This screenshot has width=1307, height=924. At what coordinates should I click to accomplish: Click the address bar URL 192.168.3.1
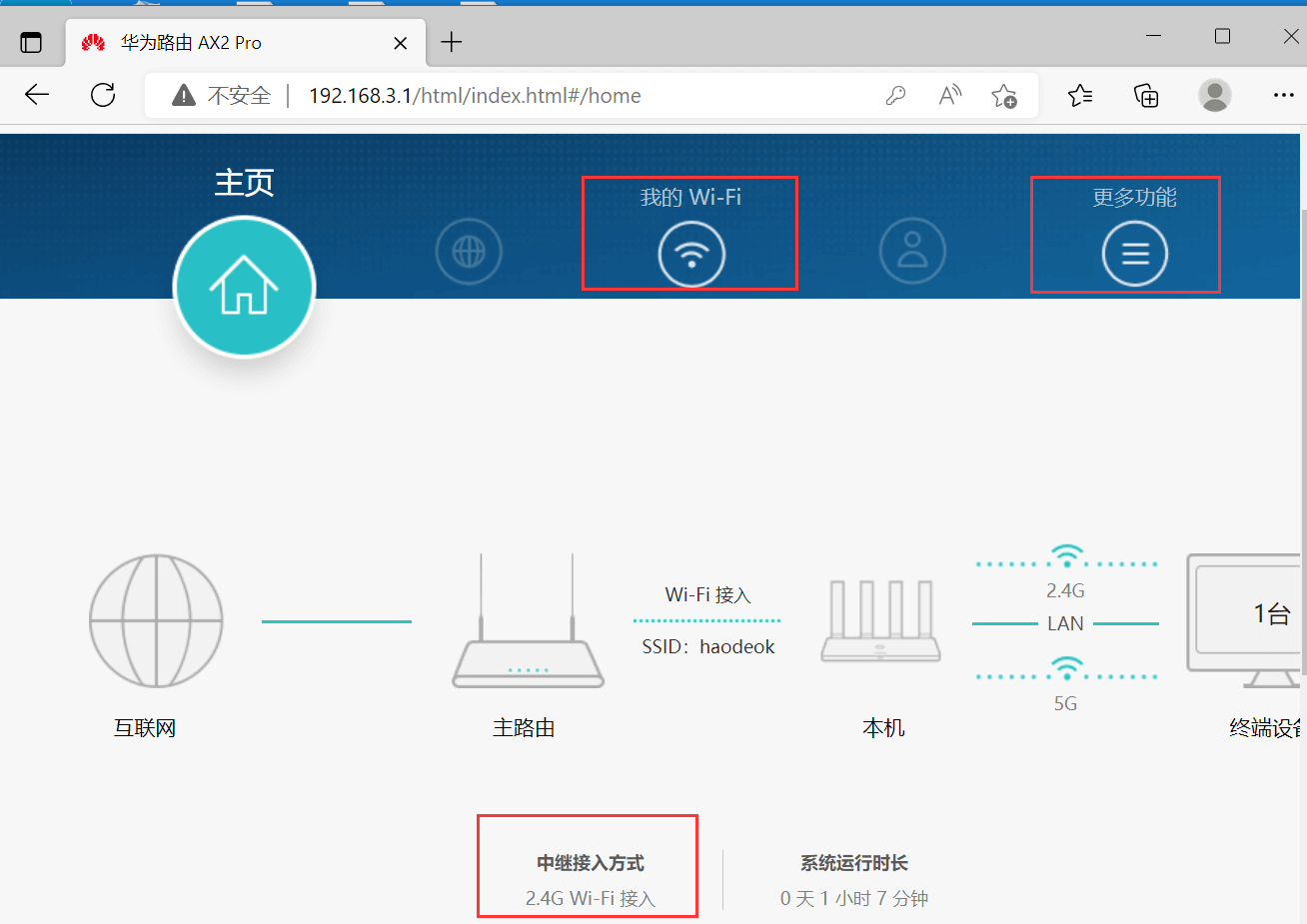[475, 96]
